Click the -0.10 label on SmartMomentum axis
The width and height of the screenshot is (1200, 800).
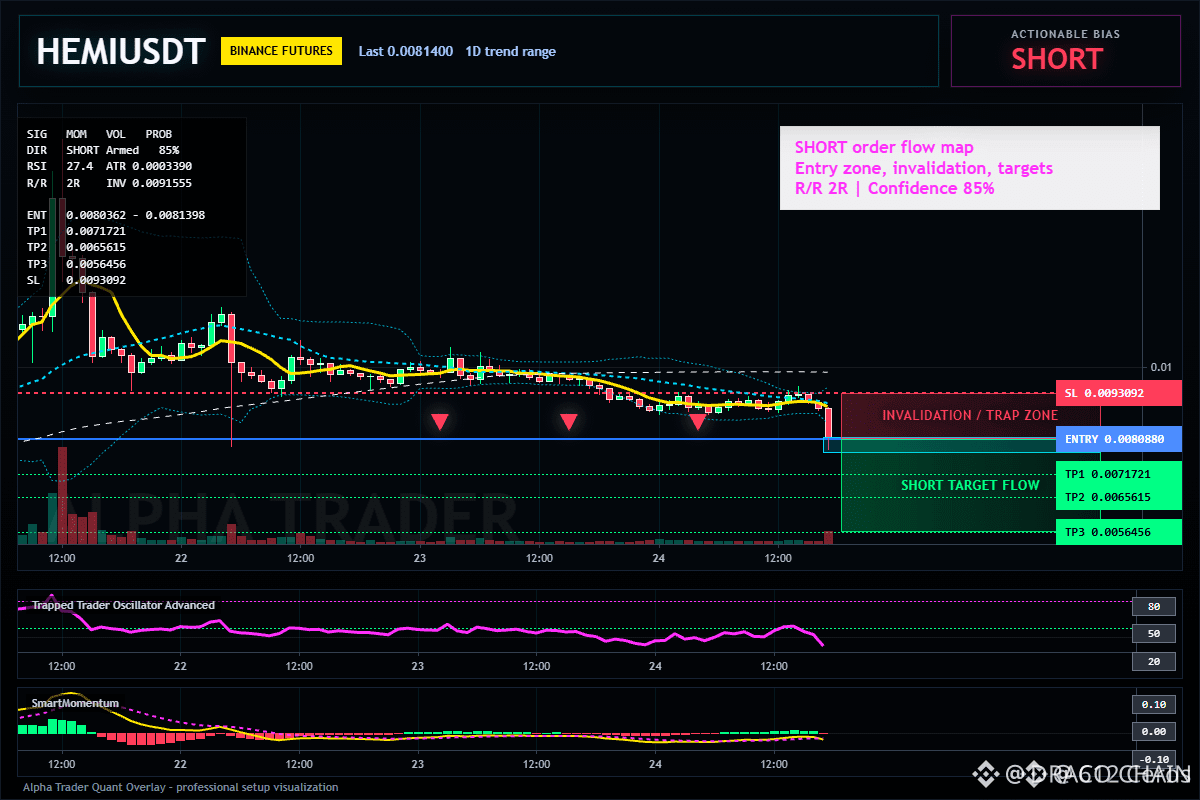(1153, 759)
